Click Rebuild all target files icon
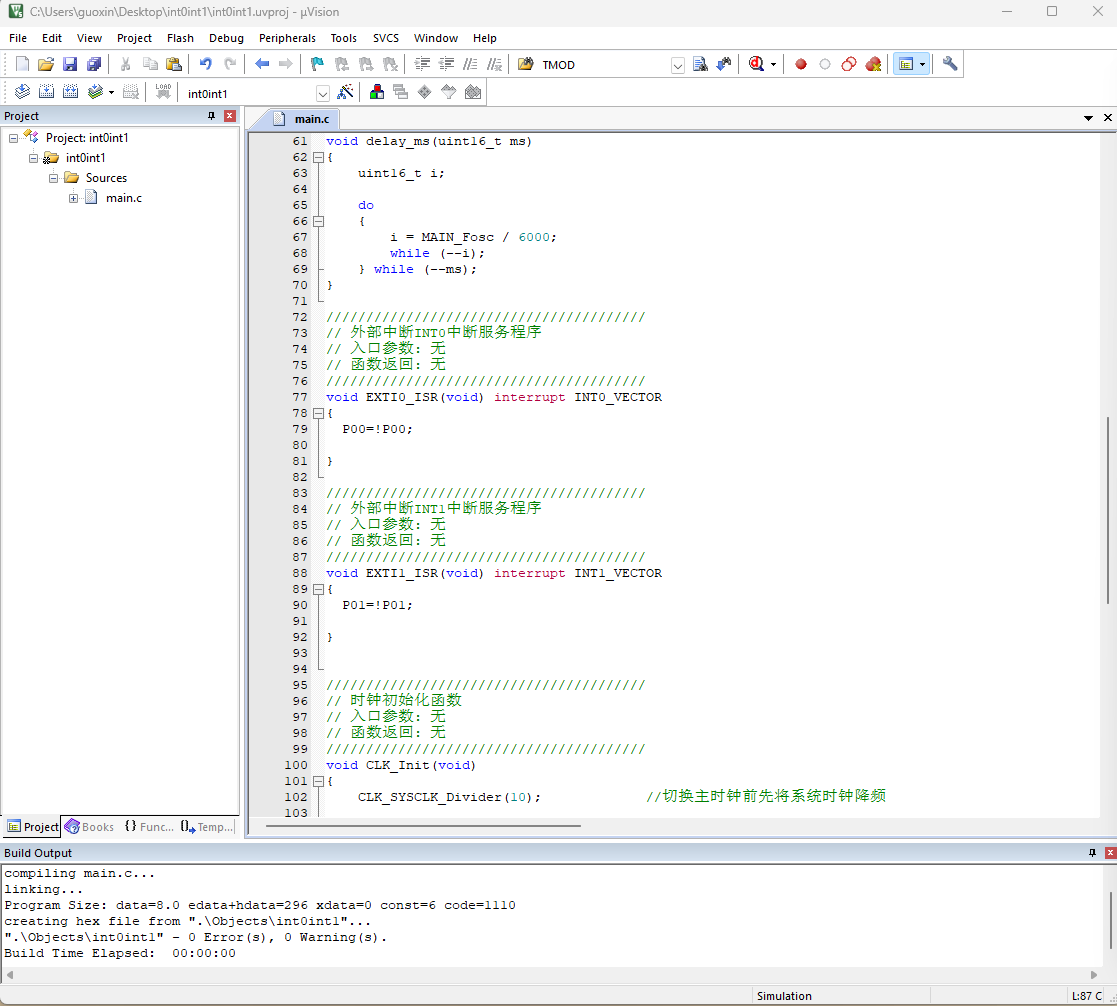The width and height of the screenshot is (1117, 1006). (x=70, y=92)
